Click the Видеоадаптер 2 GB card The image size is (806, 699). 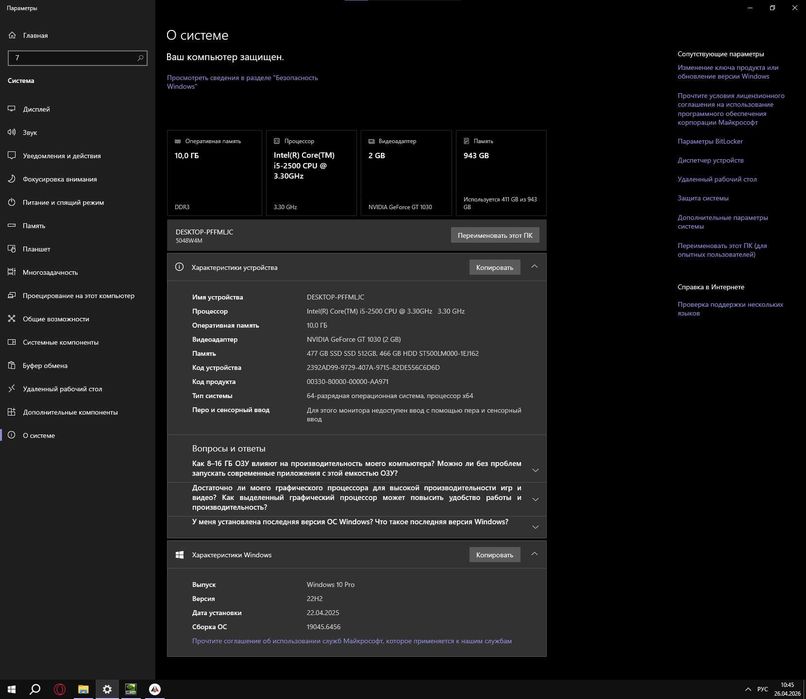coord(406,173)
